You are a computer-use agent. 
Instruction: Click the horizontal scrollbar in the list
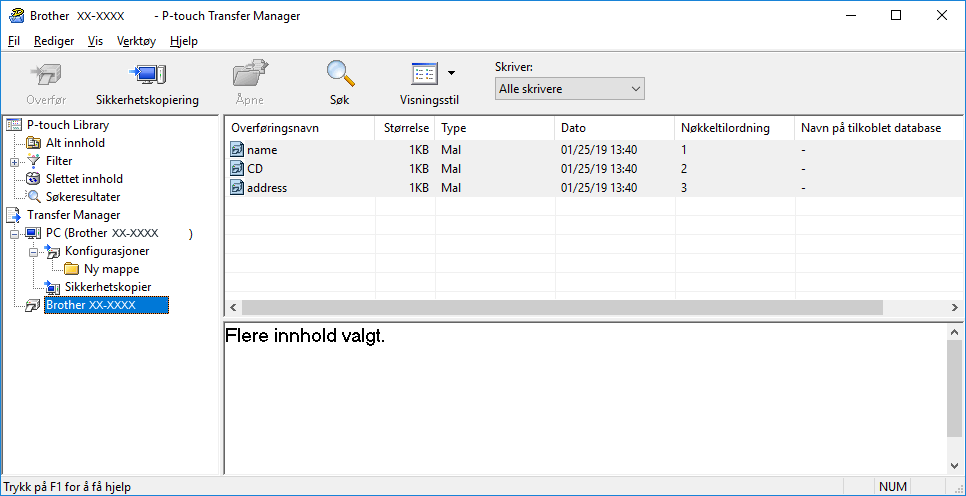tap(562, 307)
